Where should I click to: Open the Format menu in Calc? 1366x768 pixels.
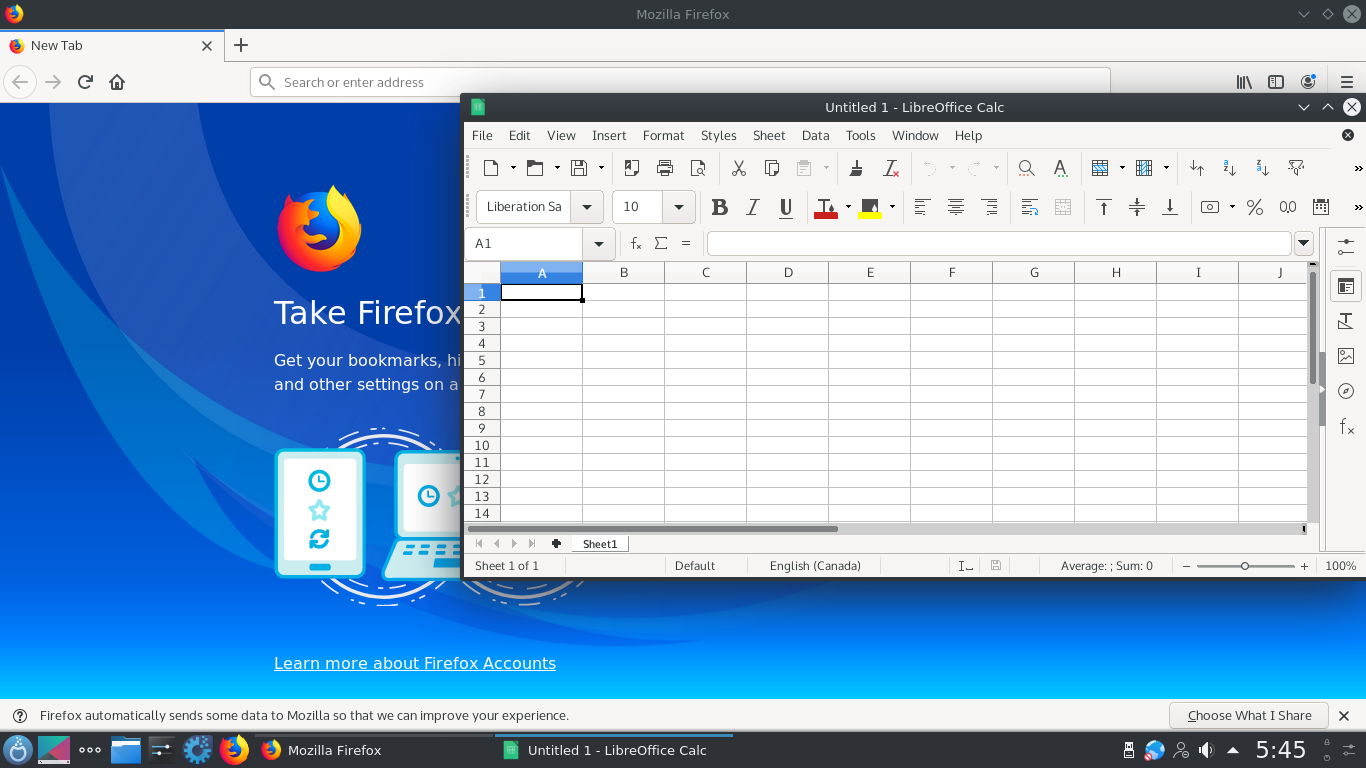664,135
